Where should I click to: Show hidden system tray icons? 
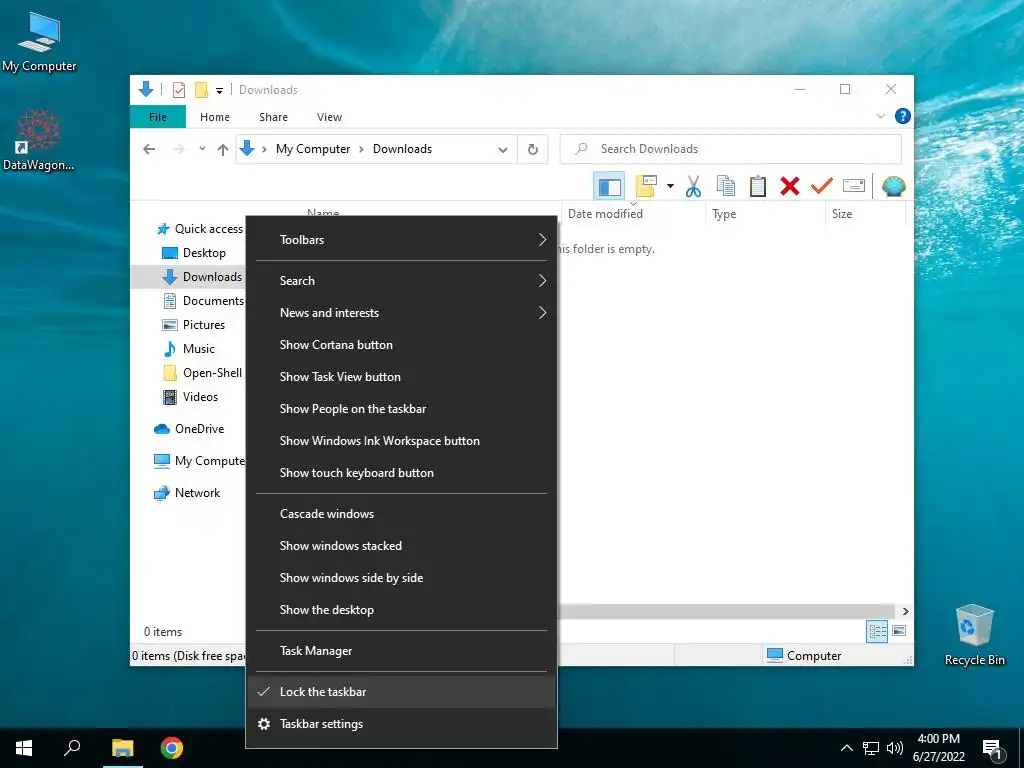click(846, 748)
